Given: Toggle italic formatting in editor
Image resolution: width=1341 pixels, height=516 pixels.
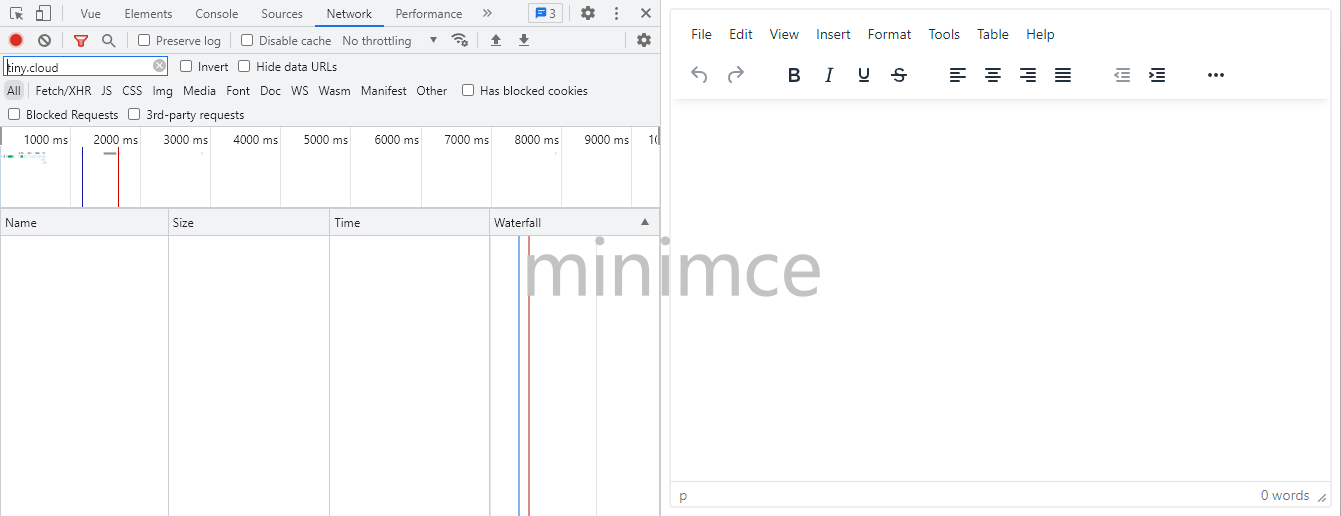Looking at the screenshot, I should tap(829, 75).
